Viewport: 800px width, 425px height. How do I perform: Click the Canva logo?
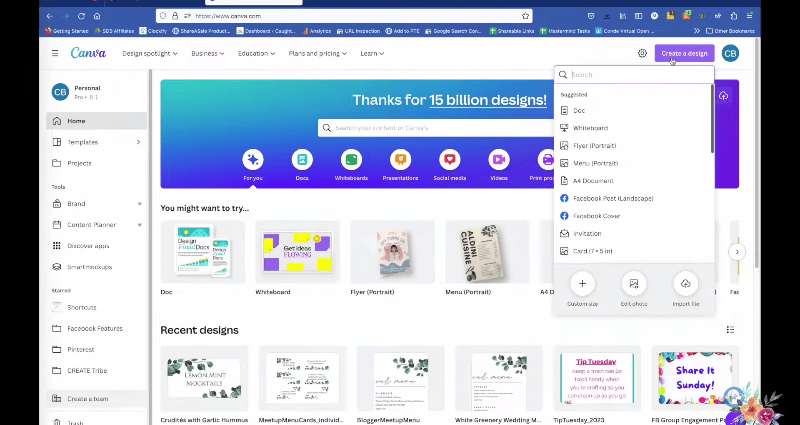tap(88, 53)
